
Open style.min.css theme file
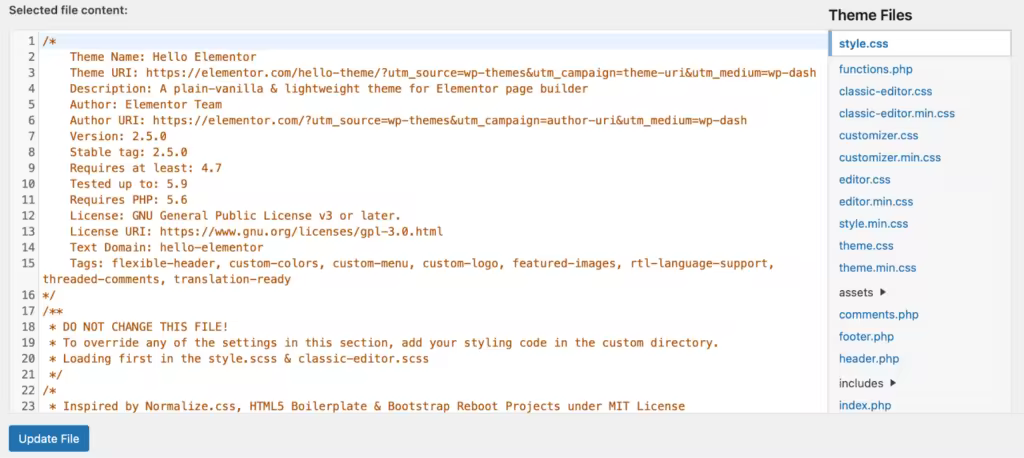pos(873,224)
